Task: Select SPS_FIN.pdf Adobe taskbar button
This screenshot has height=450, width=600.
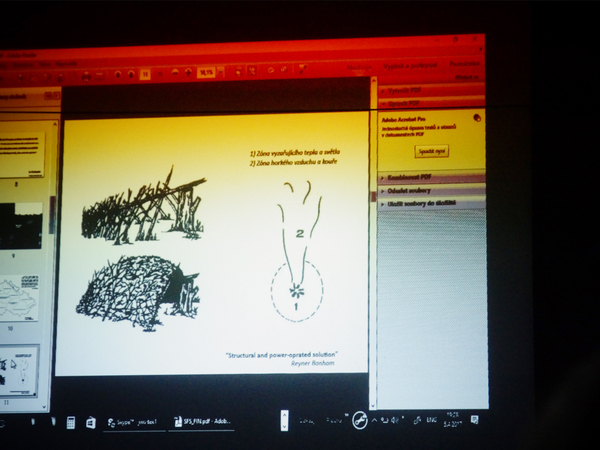Action: (201, 422)
